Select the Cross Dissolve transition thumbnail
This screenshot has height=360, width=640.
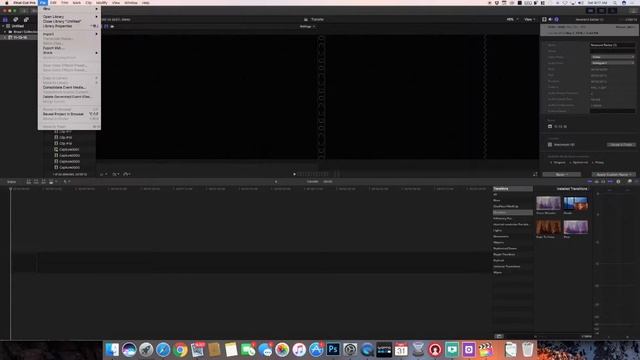coord(548,203)
